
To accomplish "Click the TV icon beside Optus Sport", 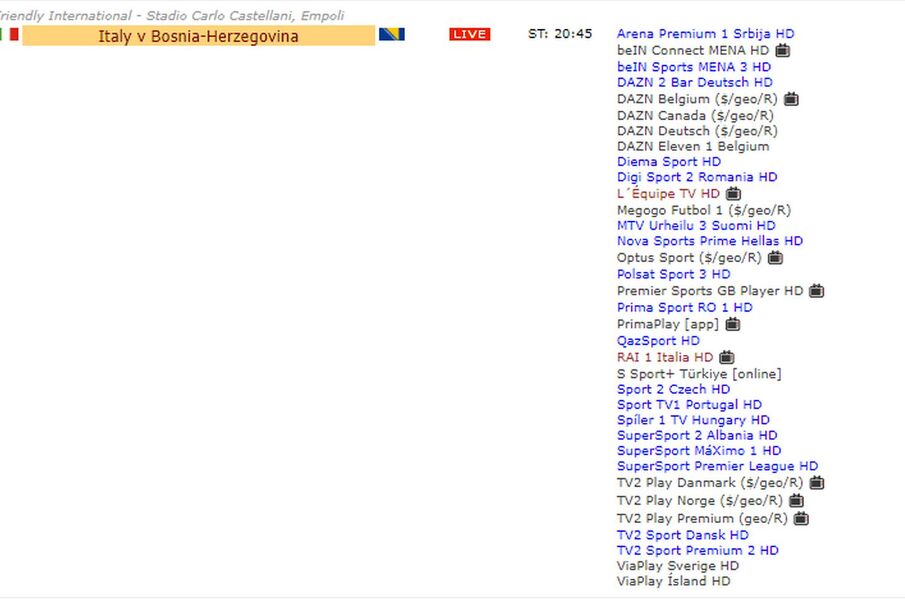I will [776, 258].
